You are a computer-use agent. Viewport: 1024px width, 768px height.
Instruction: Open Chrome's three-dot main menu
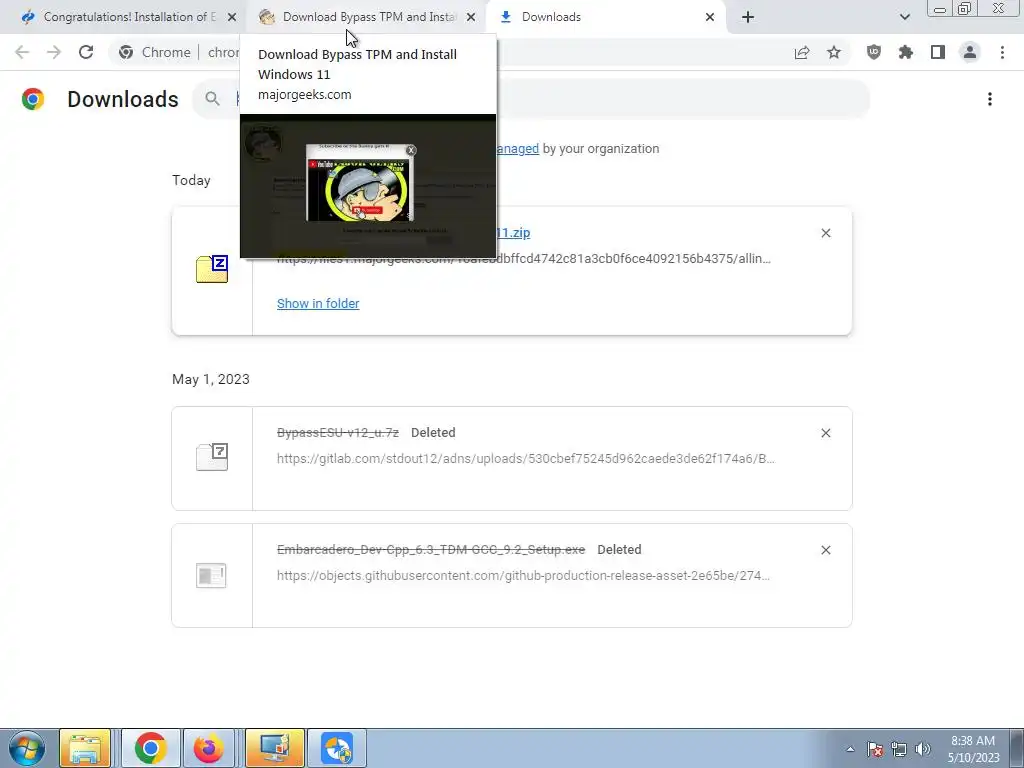point(1002,52)
